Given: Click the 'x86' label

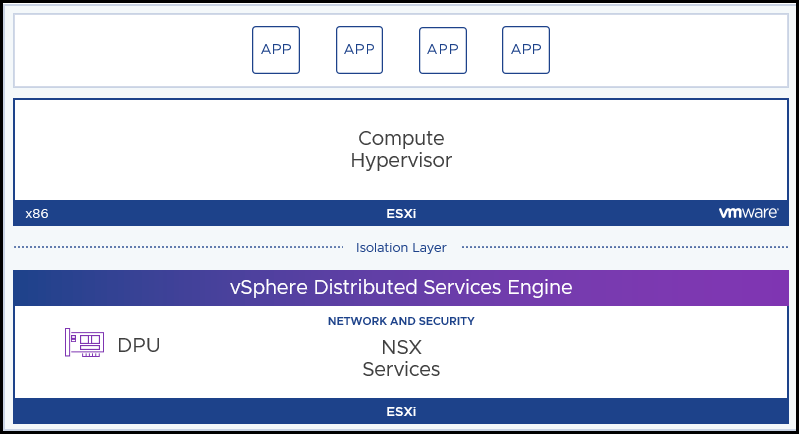Looking at the screenshot, I should point(37,213).
